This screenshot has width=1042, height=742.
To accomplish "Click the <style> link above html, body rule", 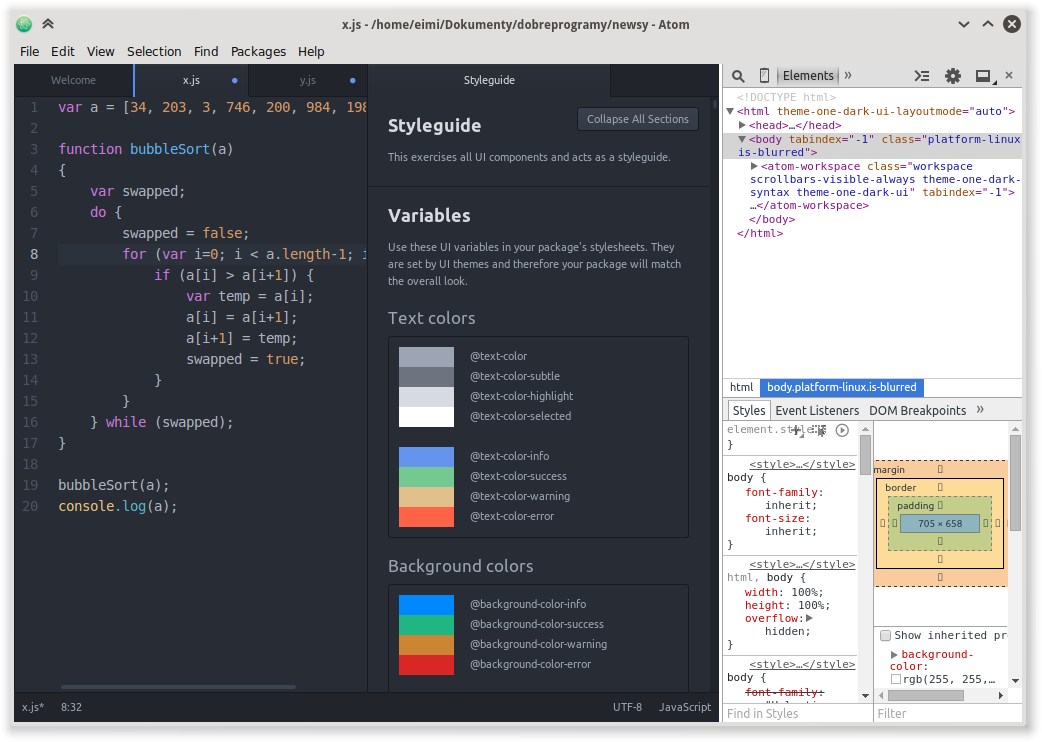I will point(802,564).
